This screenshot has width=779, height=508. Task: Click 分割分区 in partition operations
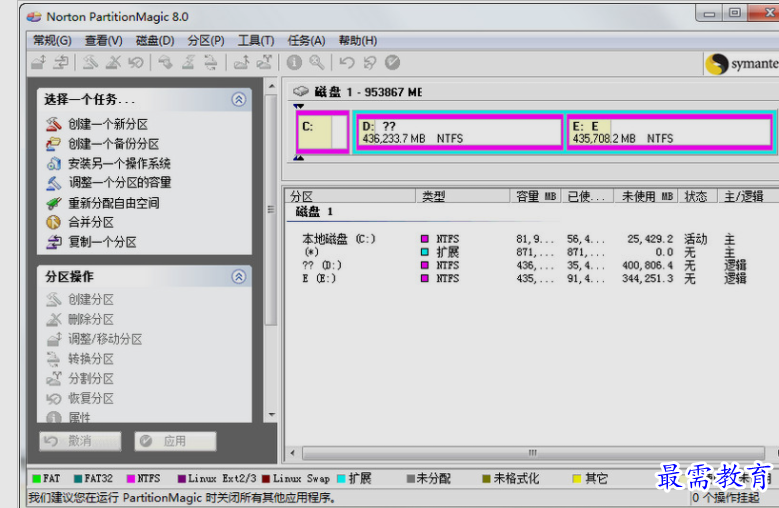click(x=91, y=378)
